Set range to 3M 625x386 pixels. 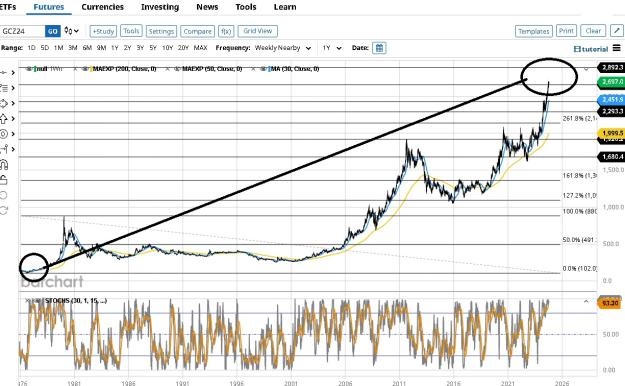pyautogui.click(x=73, y=48)
